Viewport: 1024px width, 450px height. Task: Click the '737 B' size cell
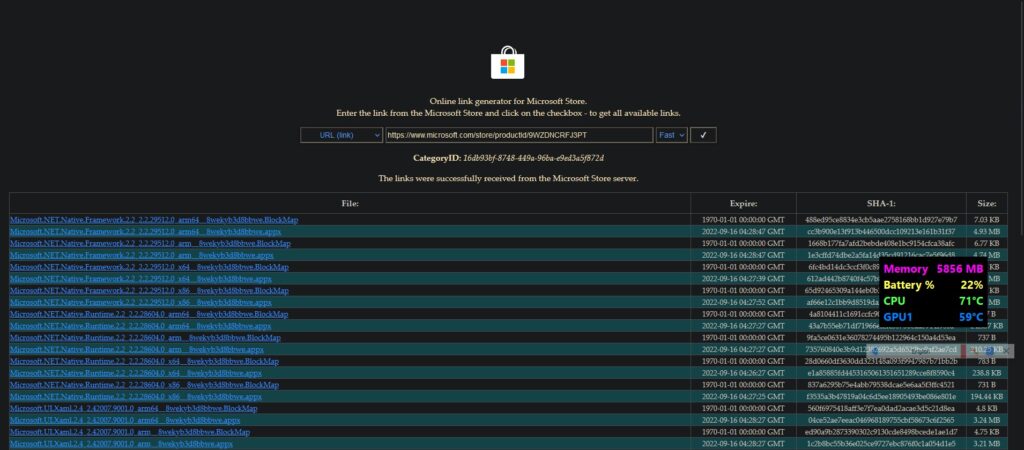coord(986,338)
